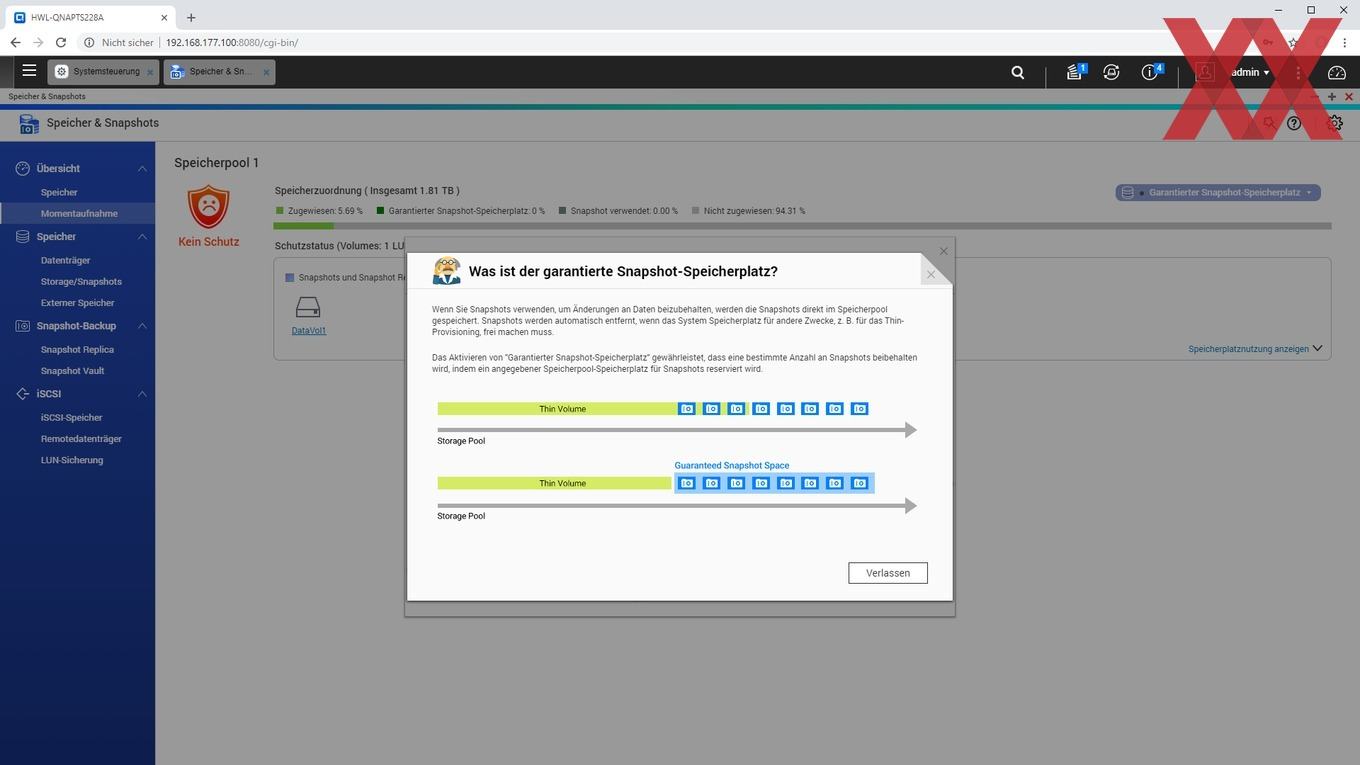
Task: Close the outer dialog behind with X
Action: coord(943,251)
